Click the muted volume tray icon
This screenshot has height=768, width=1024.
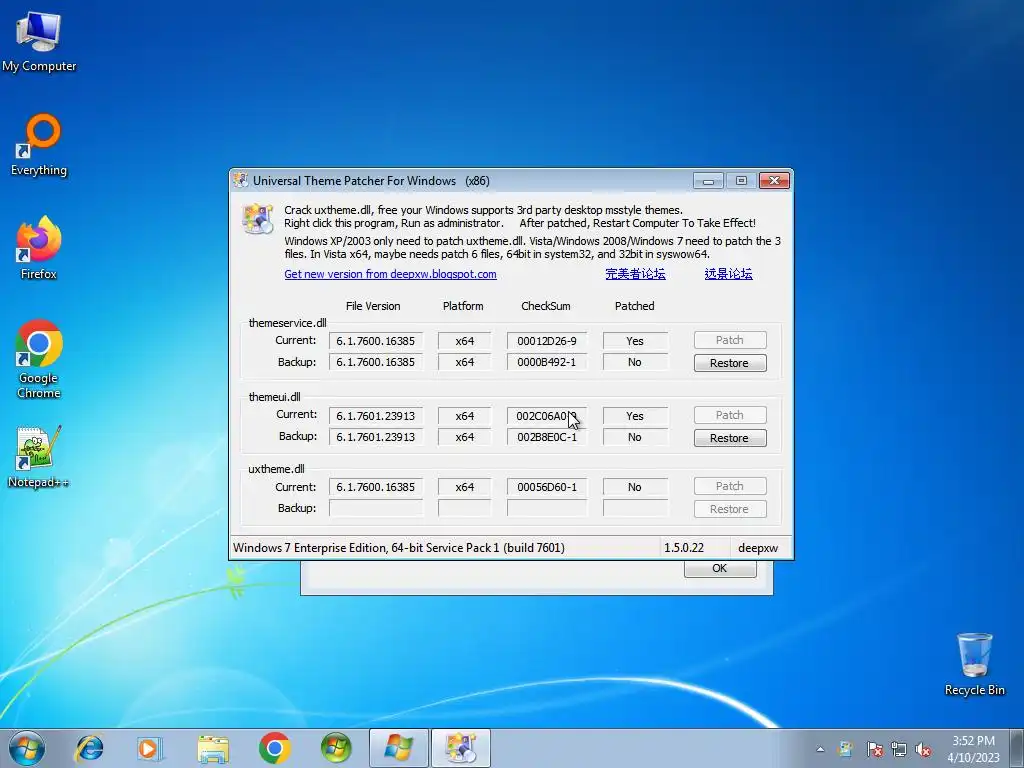tap(923, 749)
